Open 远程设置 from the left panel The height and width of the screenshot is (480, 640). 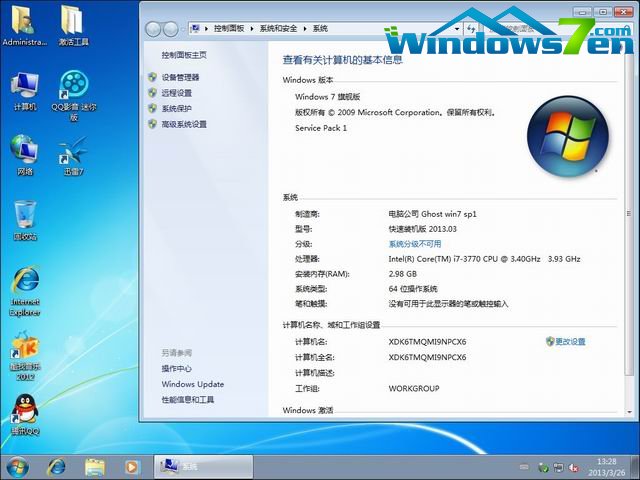(x=176, y=93)
